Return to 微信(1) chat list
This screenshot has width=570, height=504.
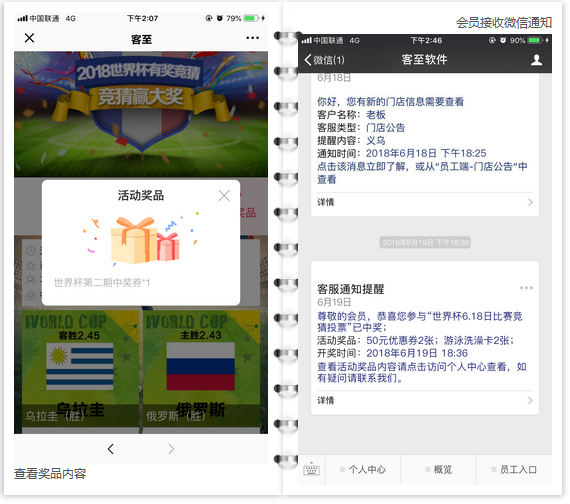[325, 60]
